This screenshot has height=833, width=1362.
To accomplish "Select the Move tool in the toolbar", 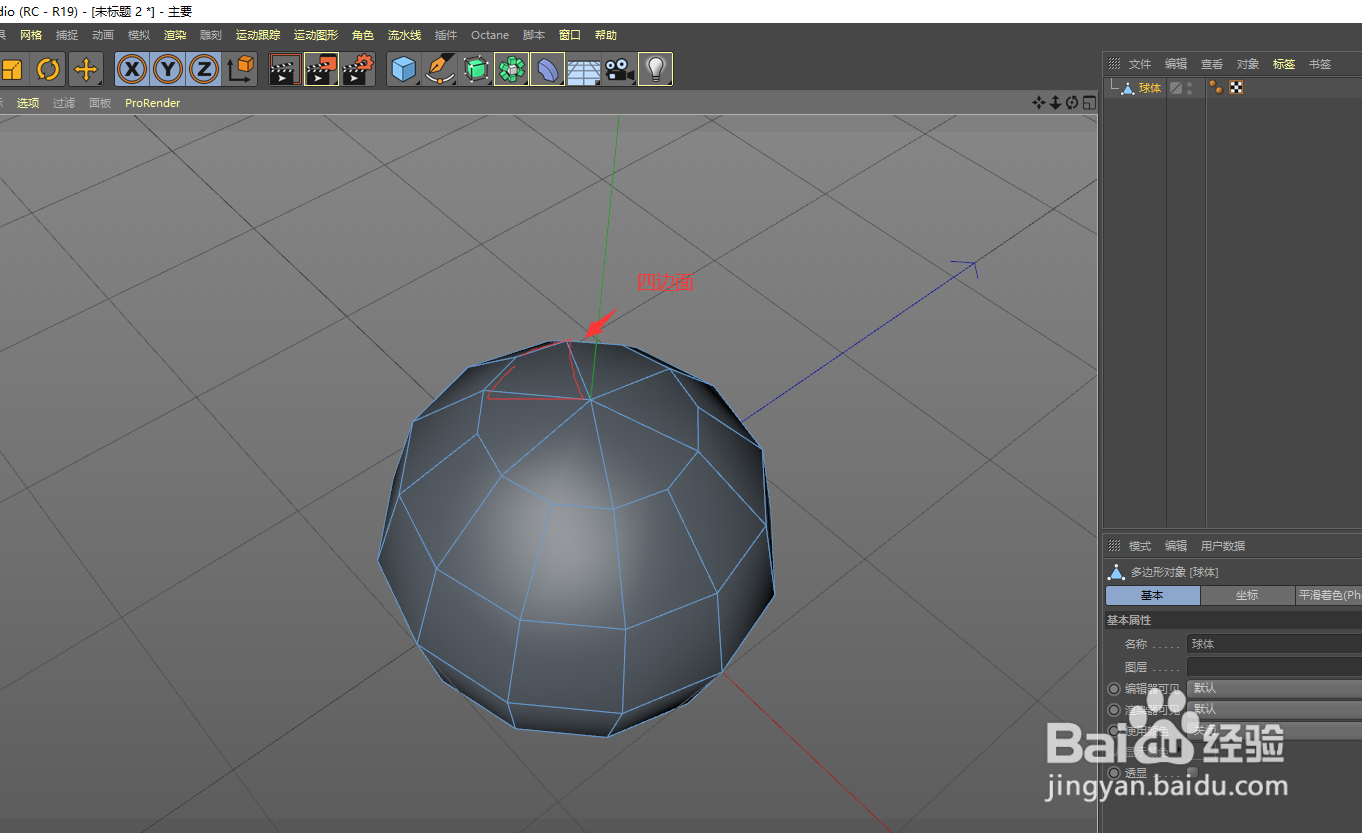I will [x=86, y=69].
